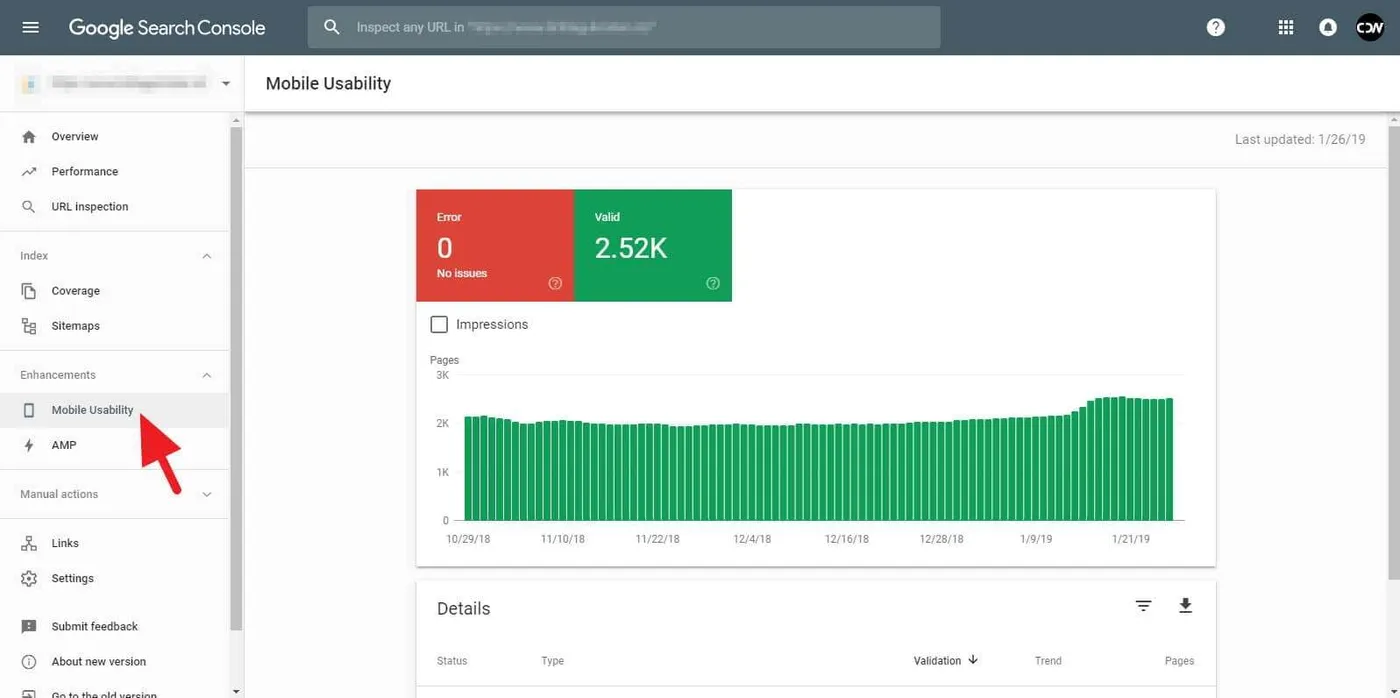The image size is (1400, 698).
Task: Click the Settings gear icon
Action: 29,578
